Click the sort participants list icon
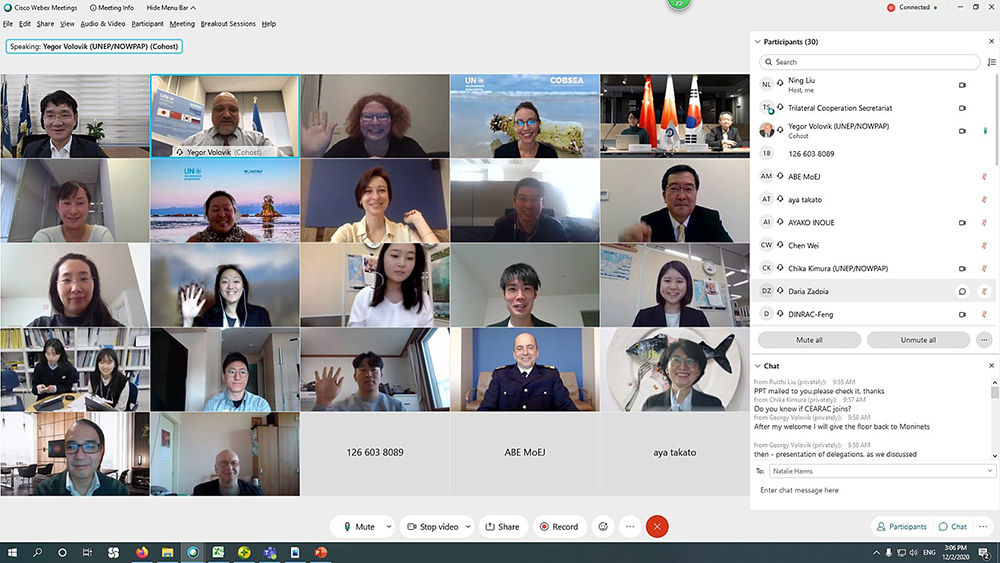Screen dimensions: 1000x563 tap(991, 62)
